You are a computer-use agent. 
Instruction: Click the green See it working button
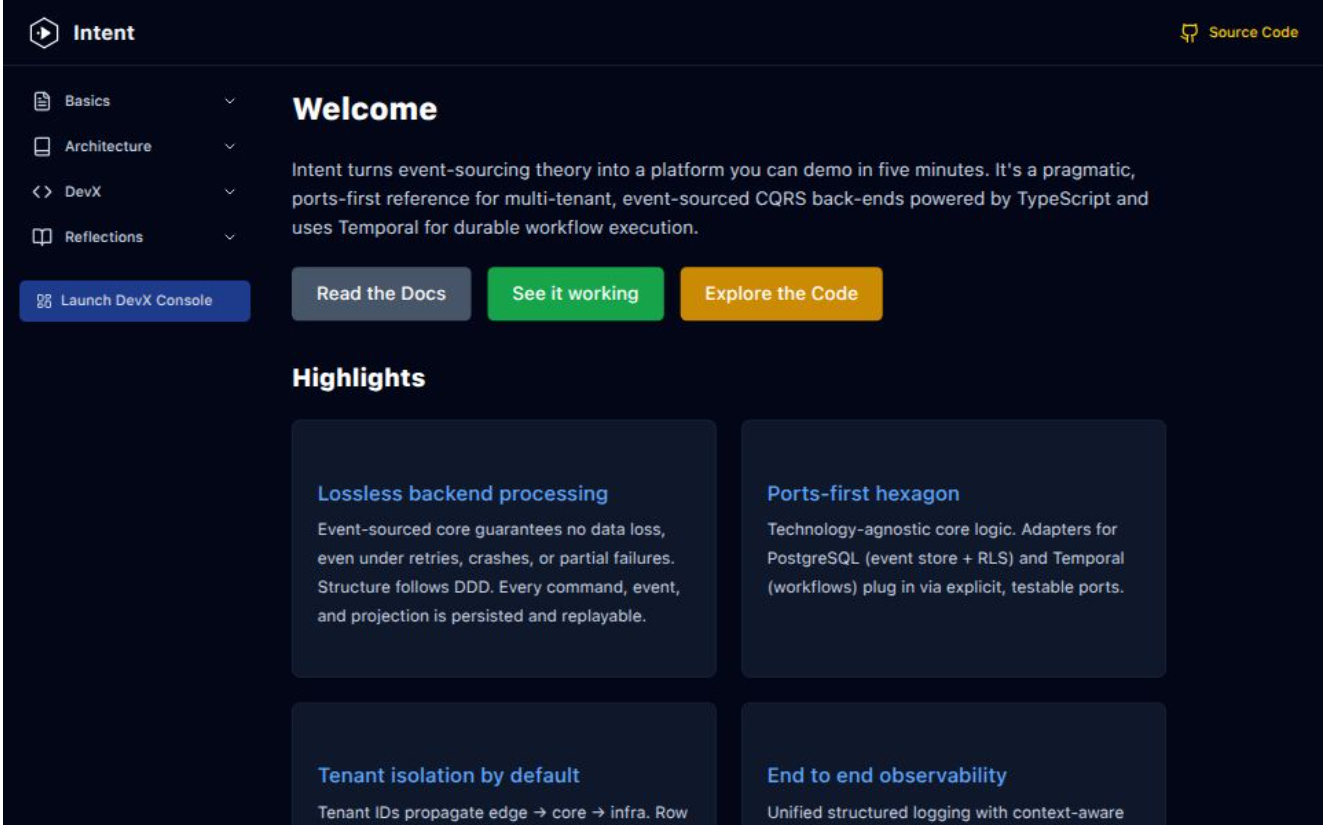[x=575, y=294]
